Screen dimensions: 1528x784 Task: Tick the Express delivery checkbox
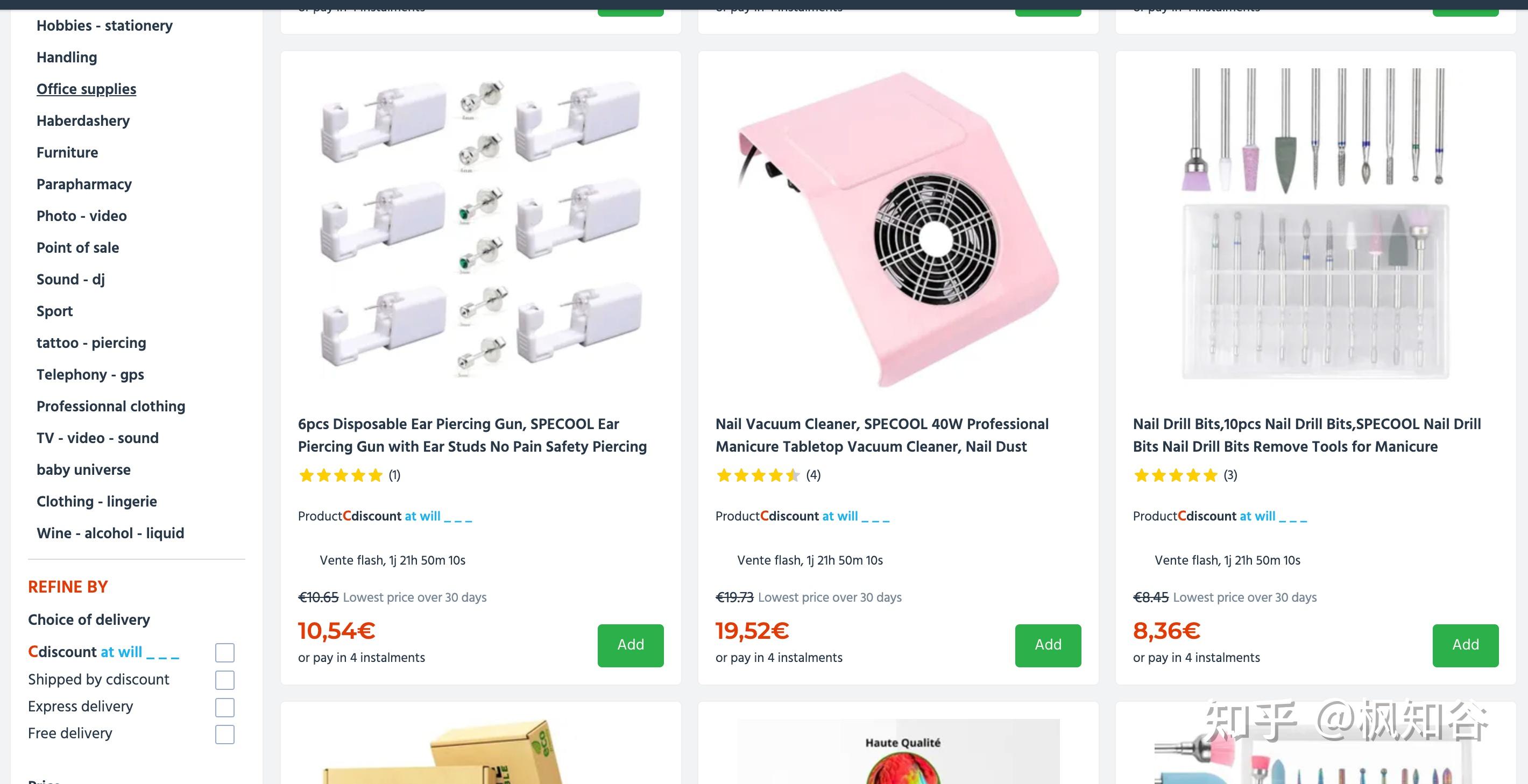tap(225, 707)
